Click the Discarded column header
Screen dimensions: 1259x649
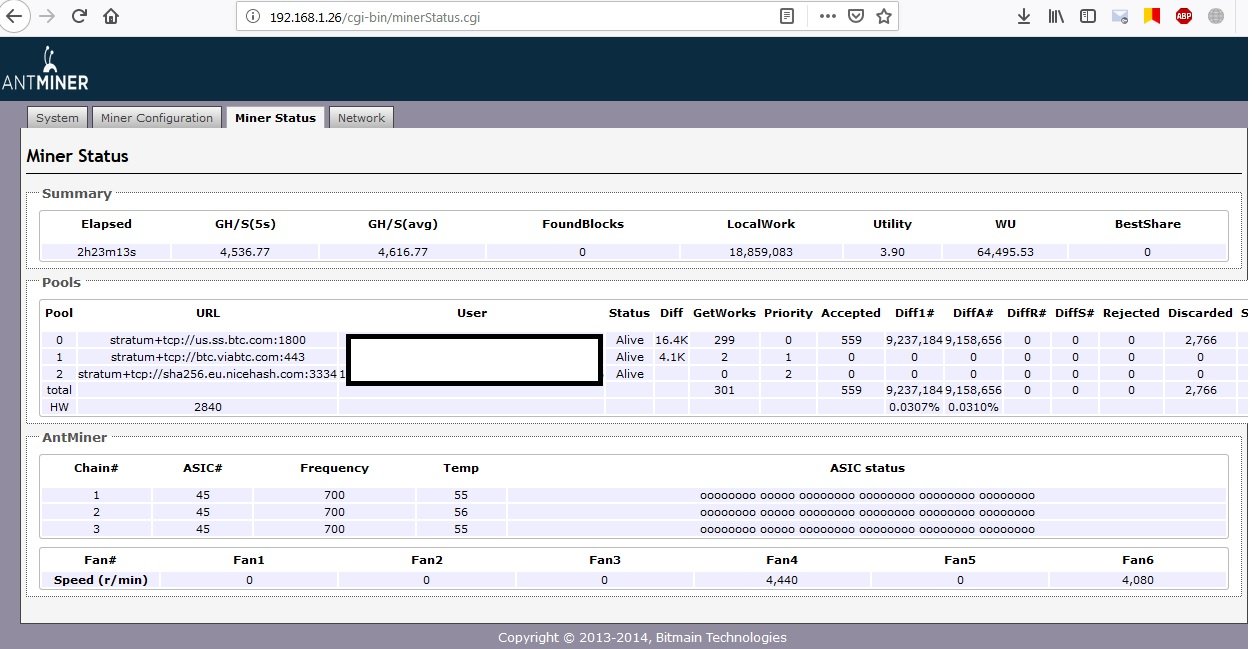[1200, 313]
